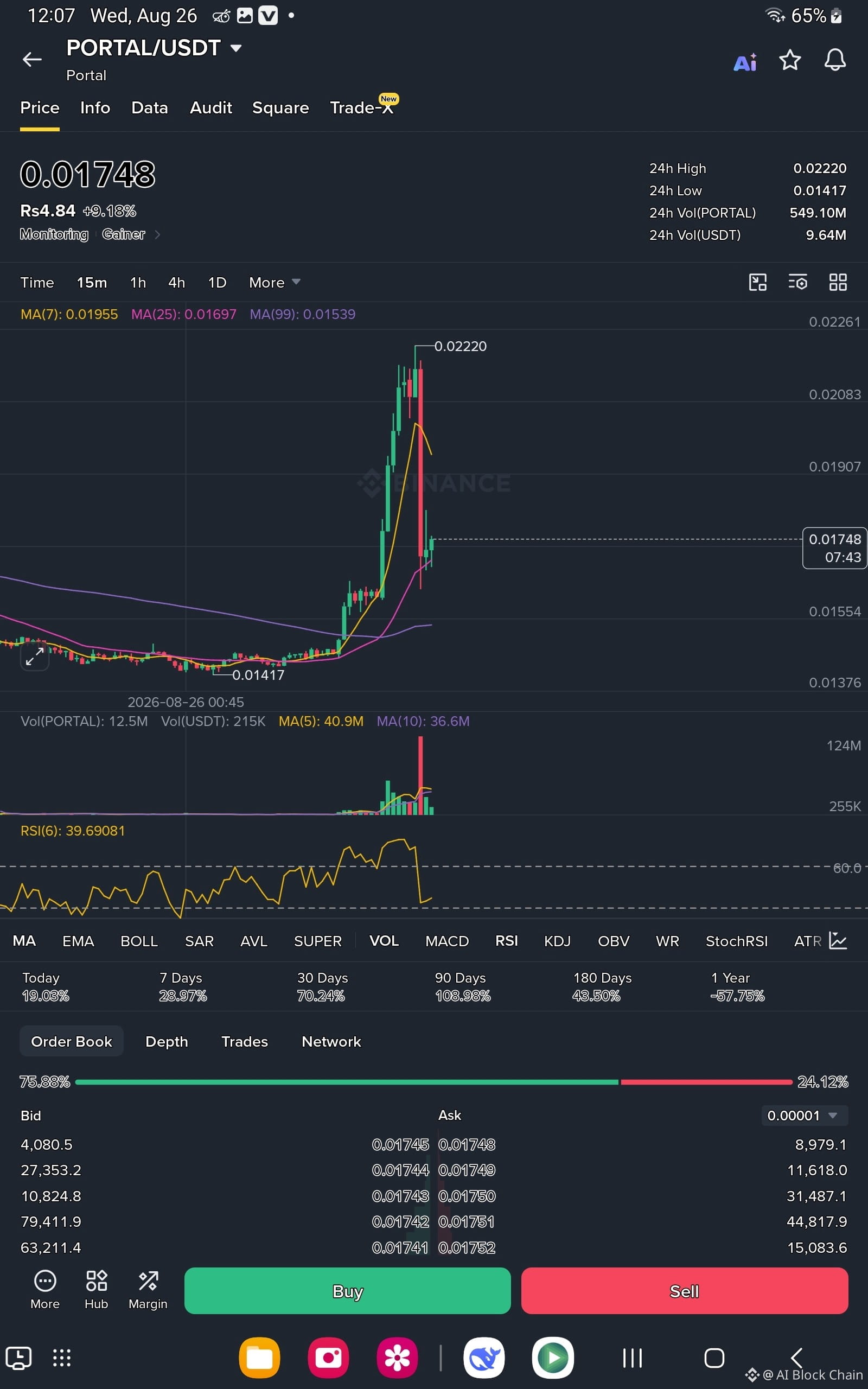The image size is (868, 1389).
Task: Open the taskbar screen icon
Action: (18, 1358)
